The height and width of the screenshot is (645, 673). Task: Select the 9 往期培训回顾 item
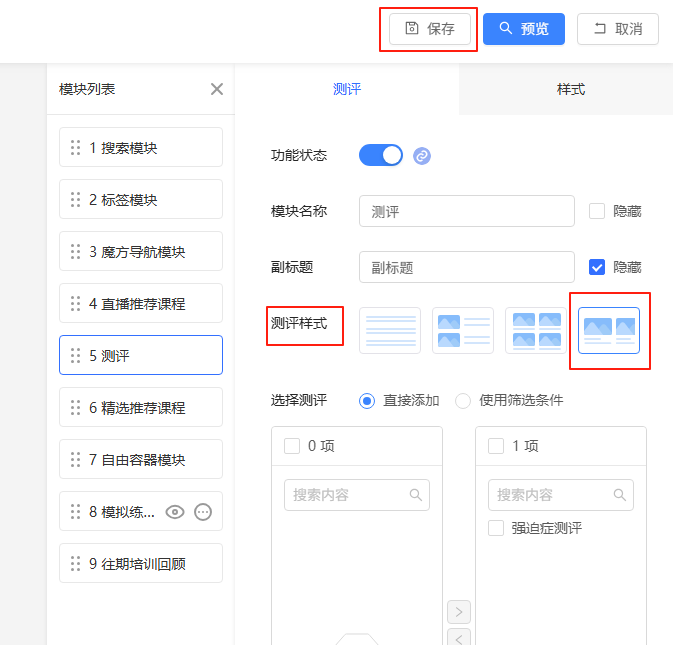141,563
